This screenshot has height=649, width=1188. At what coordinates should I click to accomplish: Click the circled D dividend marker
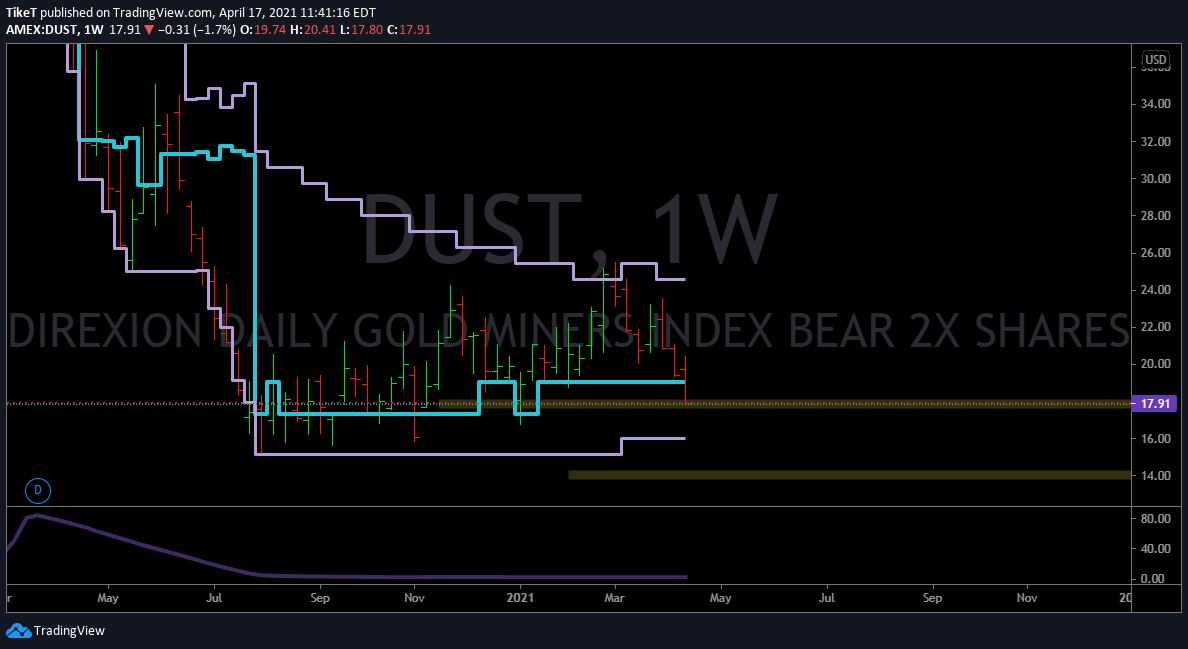click(38, 491)
